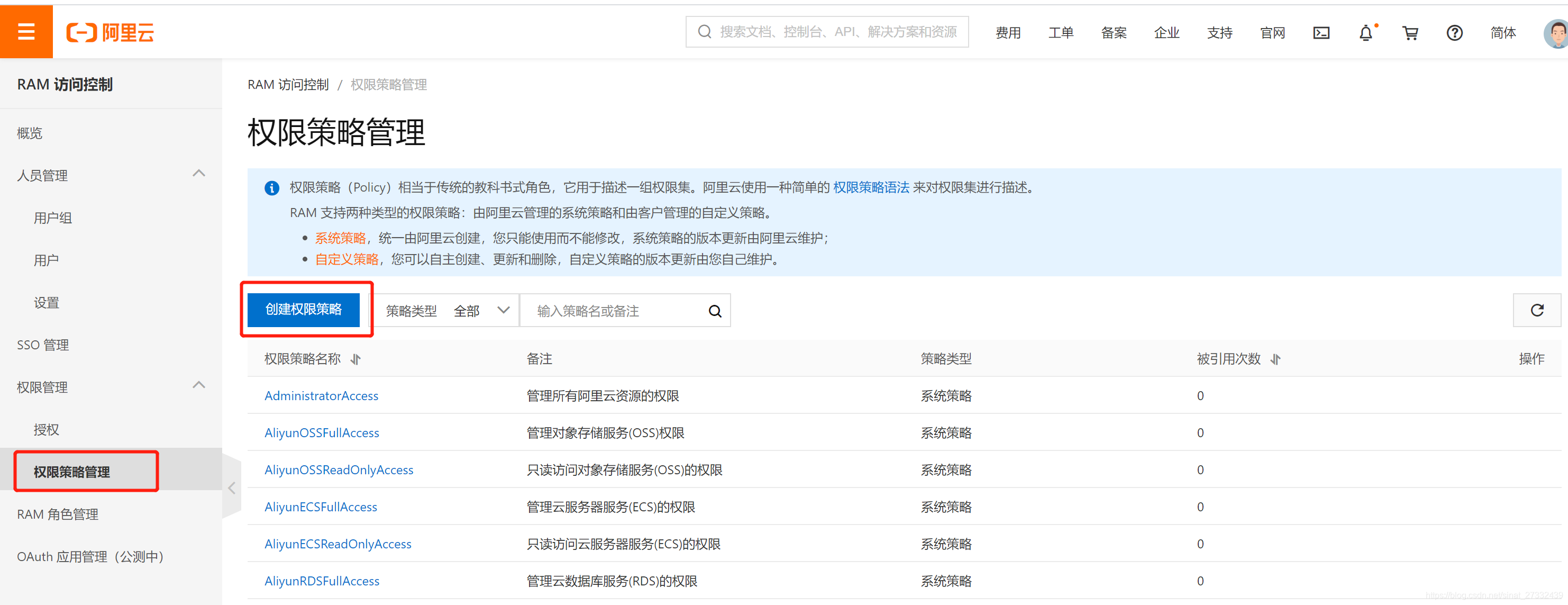This screenshot has height=605, width=1568.
Task: Open 用户组 in sidebar
Action: coord(53,218)
